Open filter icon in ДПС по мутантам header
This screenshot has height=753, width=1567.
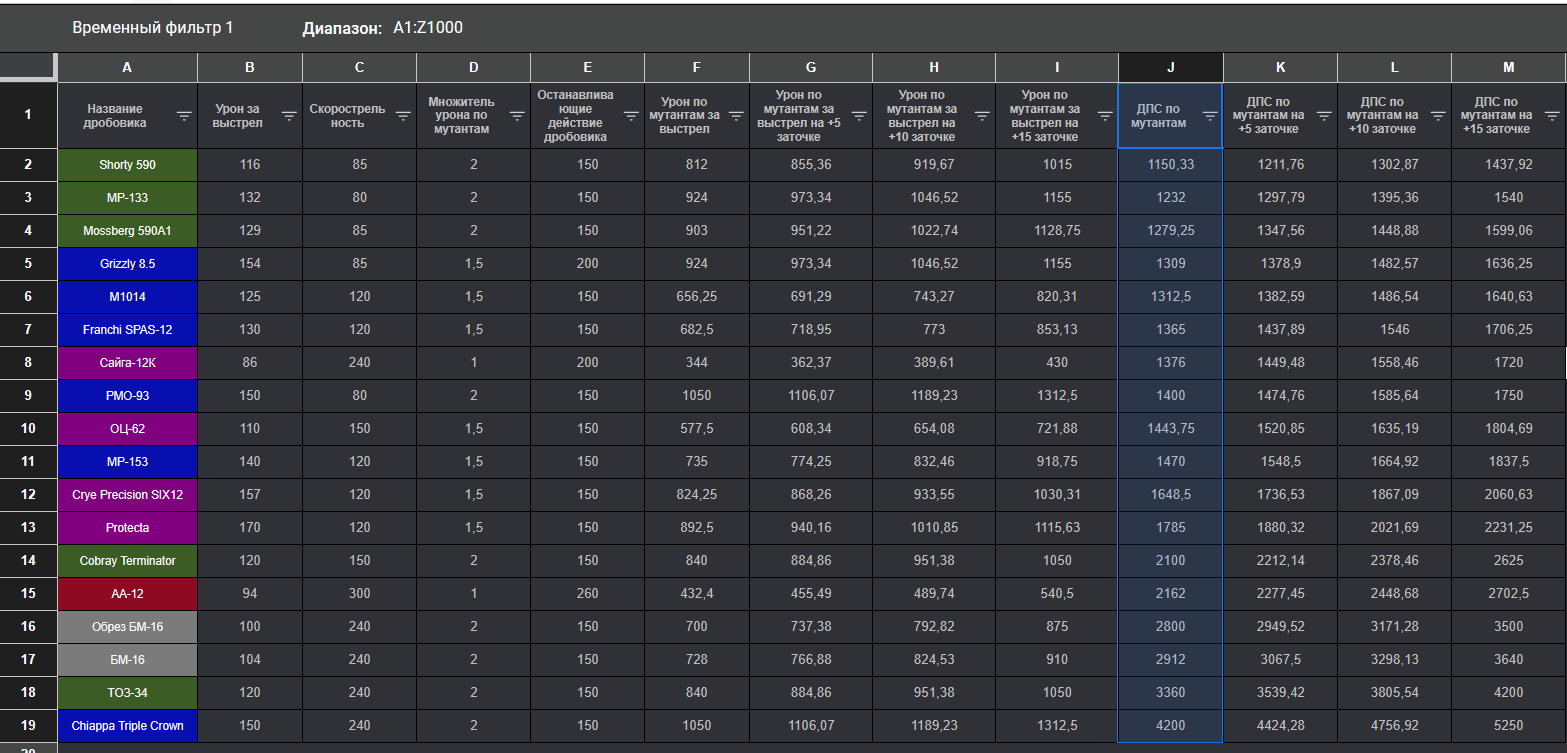(x=1210, y=116)
